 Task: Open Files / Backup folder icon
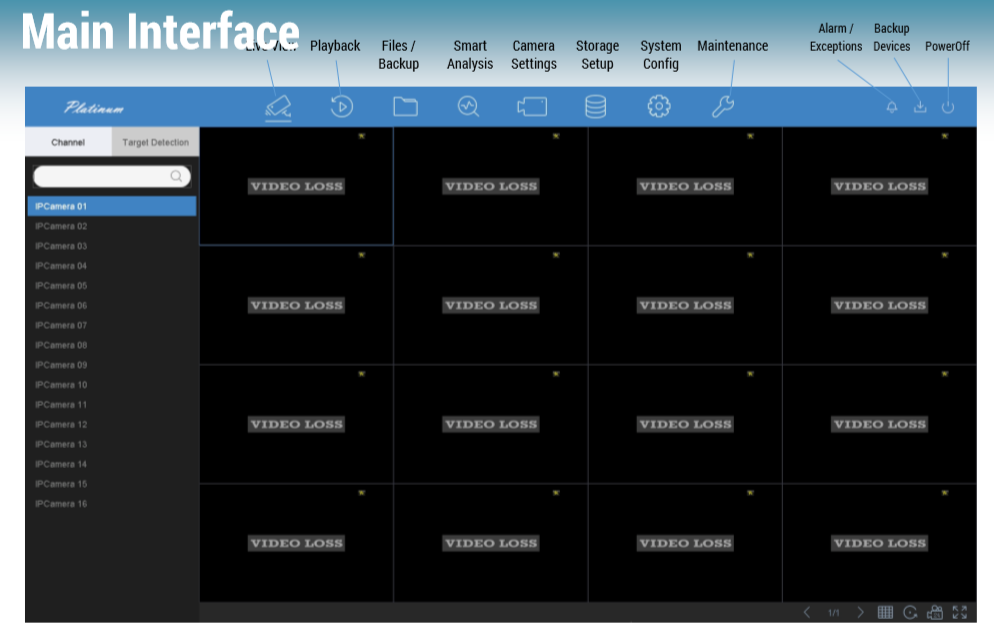(x=405, y=106)
